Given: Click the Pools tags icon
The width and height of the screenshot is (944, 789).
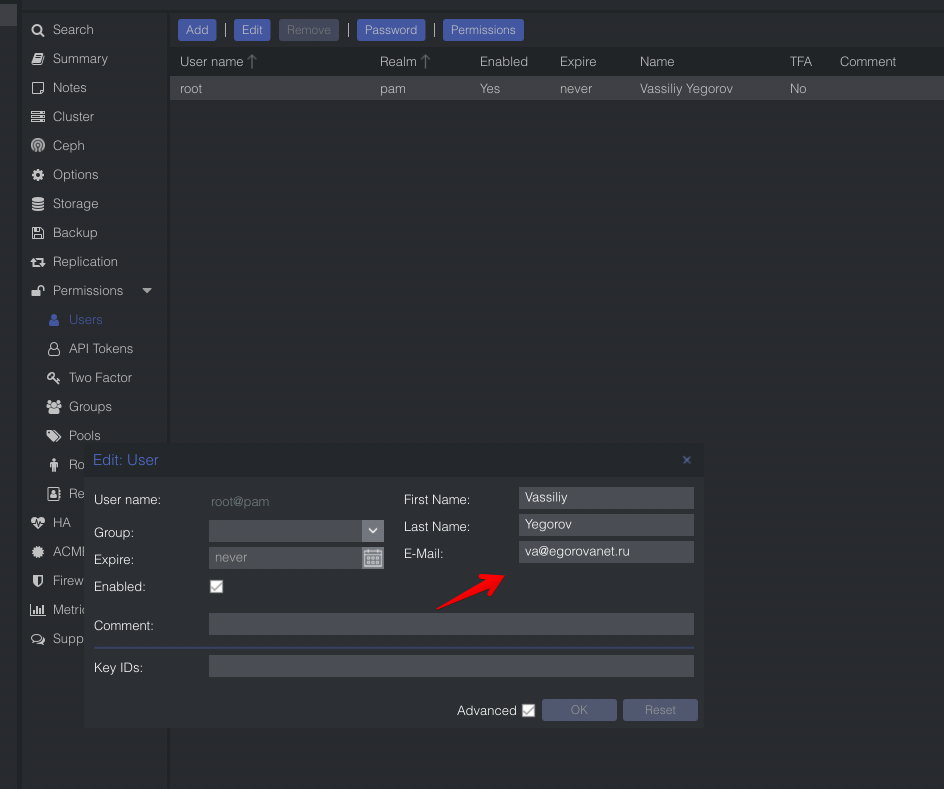Looking at the screenshot, I should [54, 436].
